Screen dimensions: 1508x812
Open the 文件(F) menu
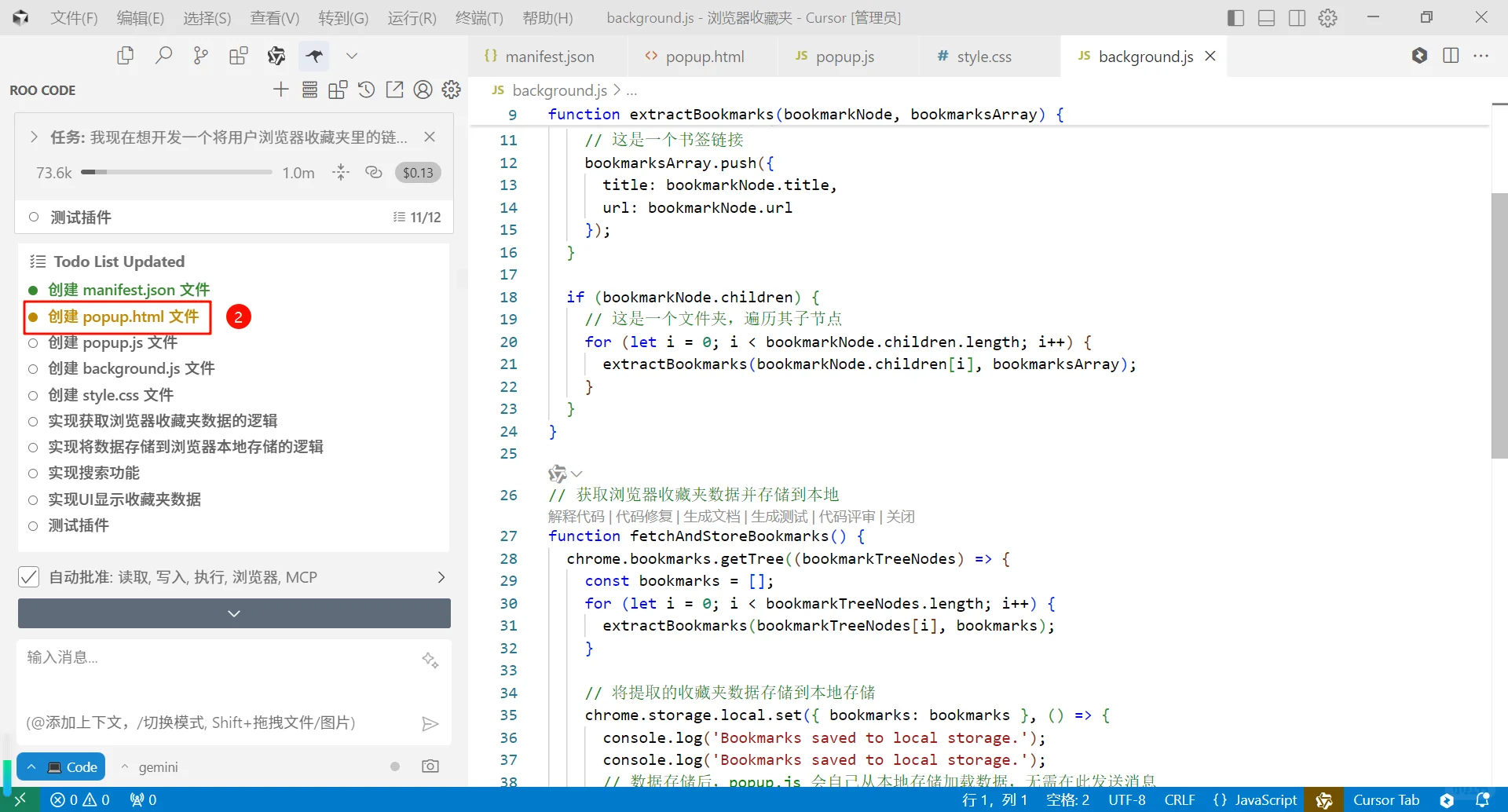tap(74, 17)
